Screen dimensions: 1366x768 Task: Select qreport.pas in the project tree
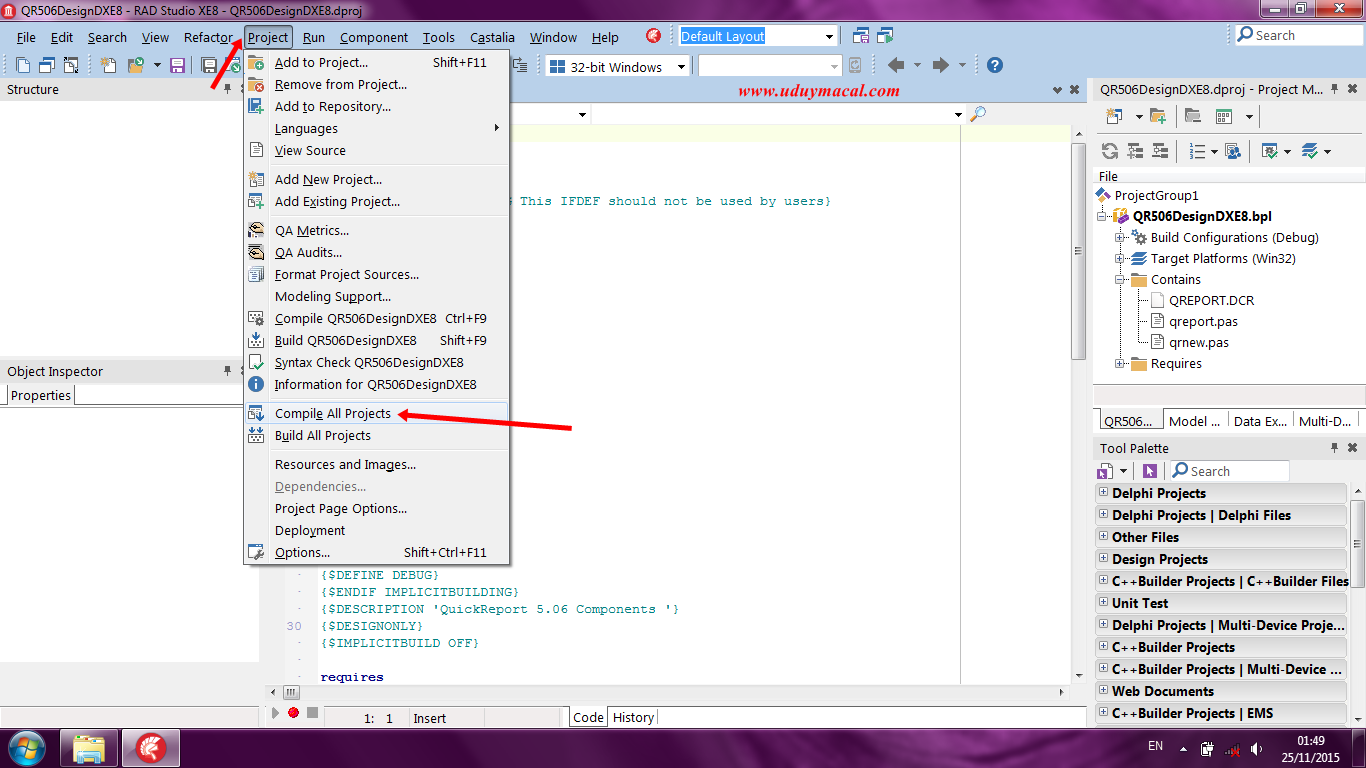coord(1203,321)
